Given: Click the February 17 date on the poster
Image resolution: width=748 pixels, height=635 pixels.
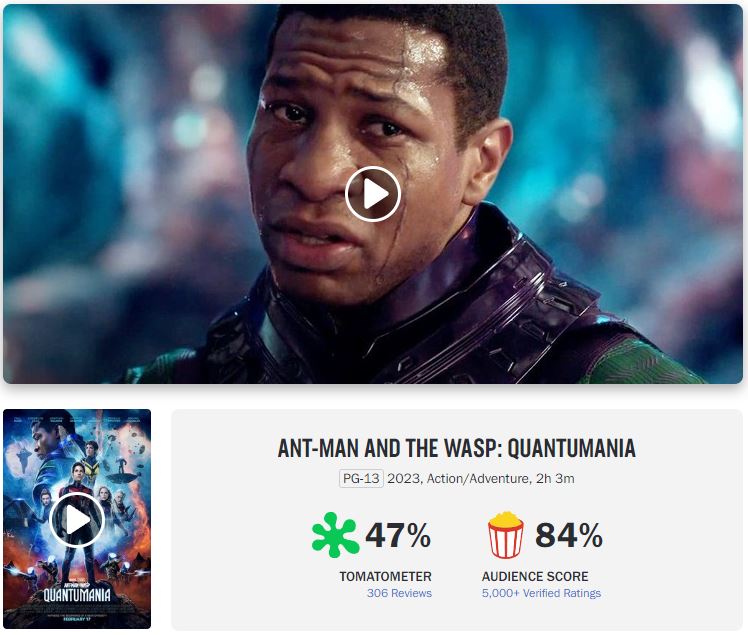Looking at the screenshot, I should pos(77,619).
